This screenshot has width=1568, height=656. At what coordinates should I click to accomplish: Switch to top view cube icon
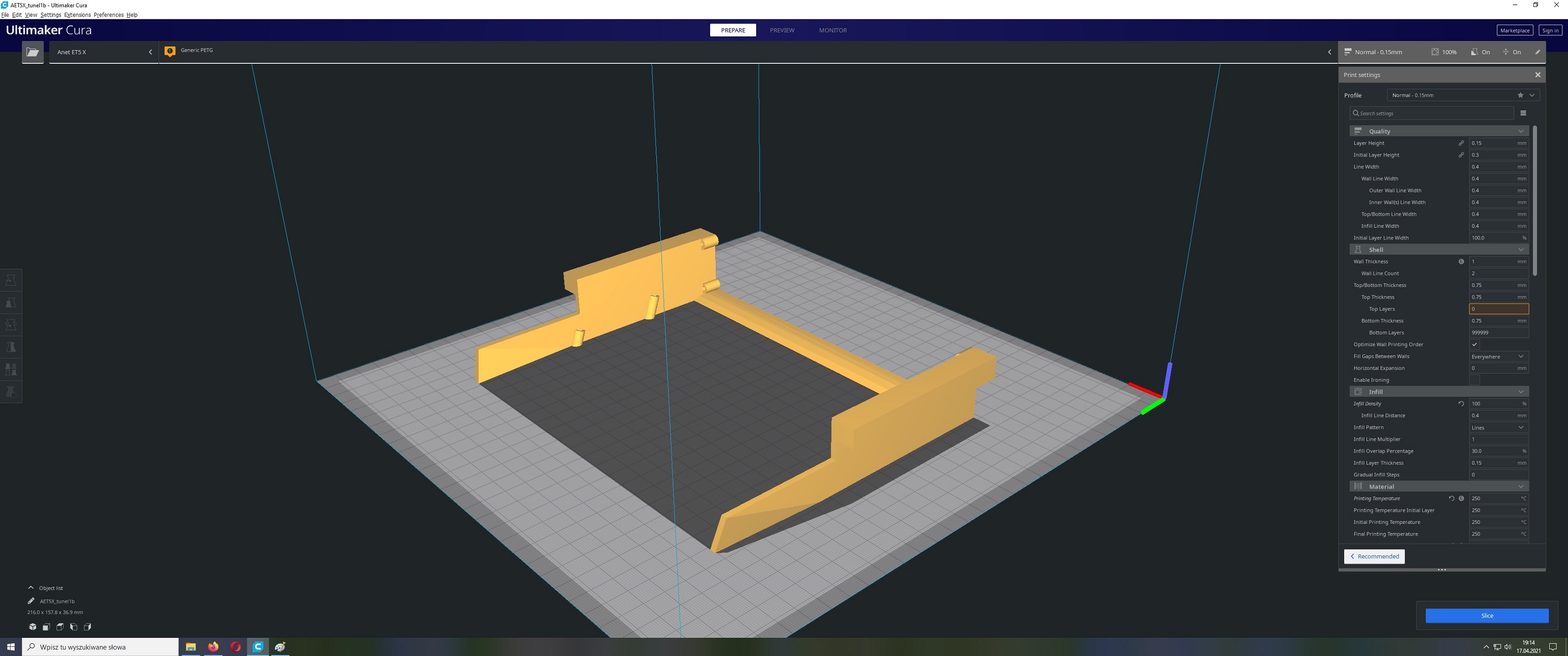(60, 627)
